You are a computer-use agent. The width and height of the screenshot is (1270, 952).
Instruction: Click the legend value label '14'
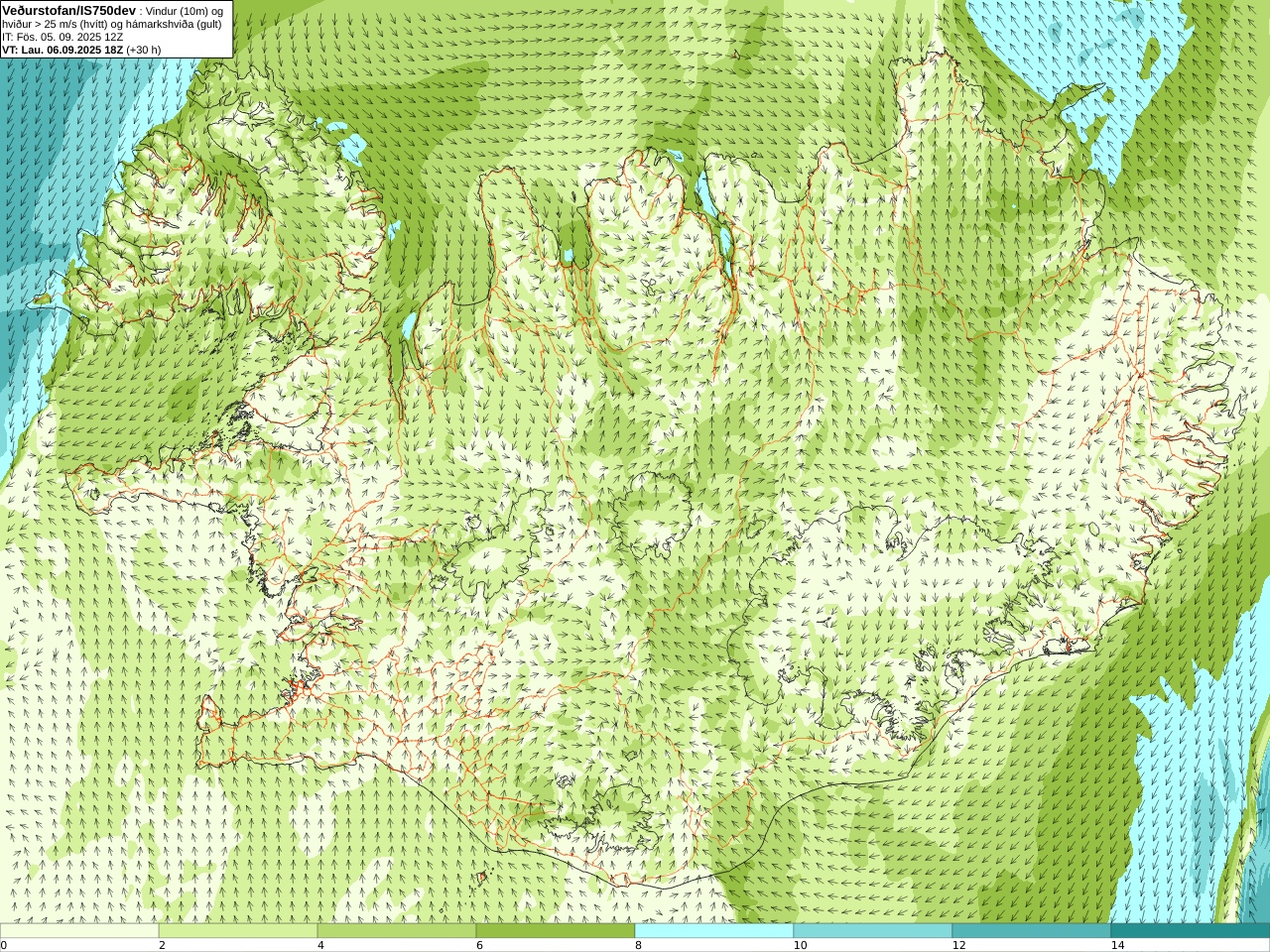point(1117,945)
